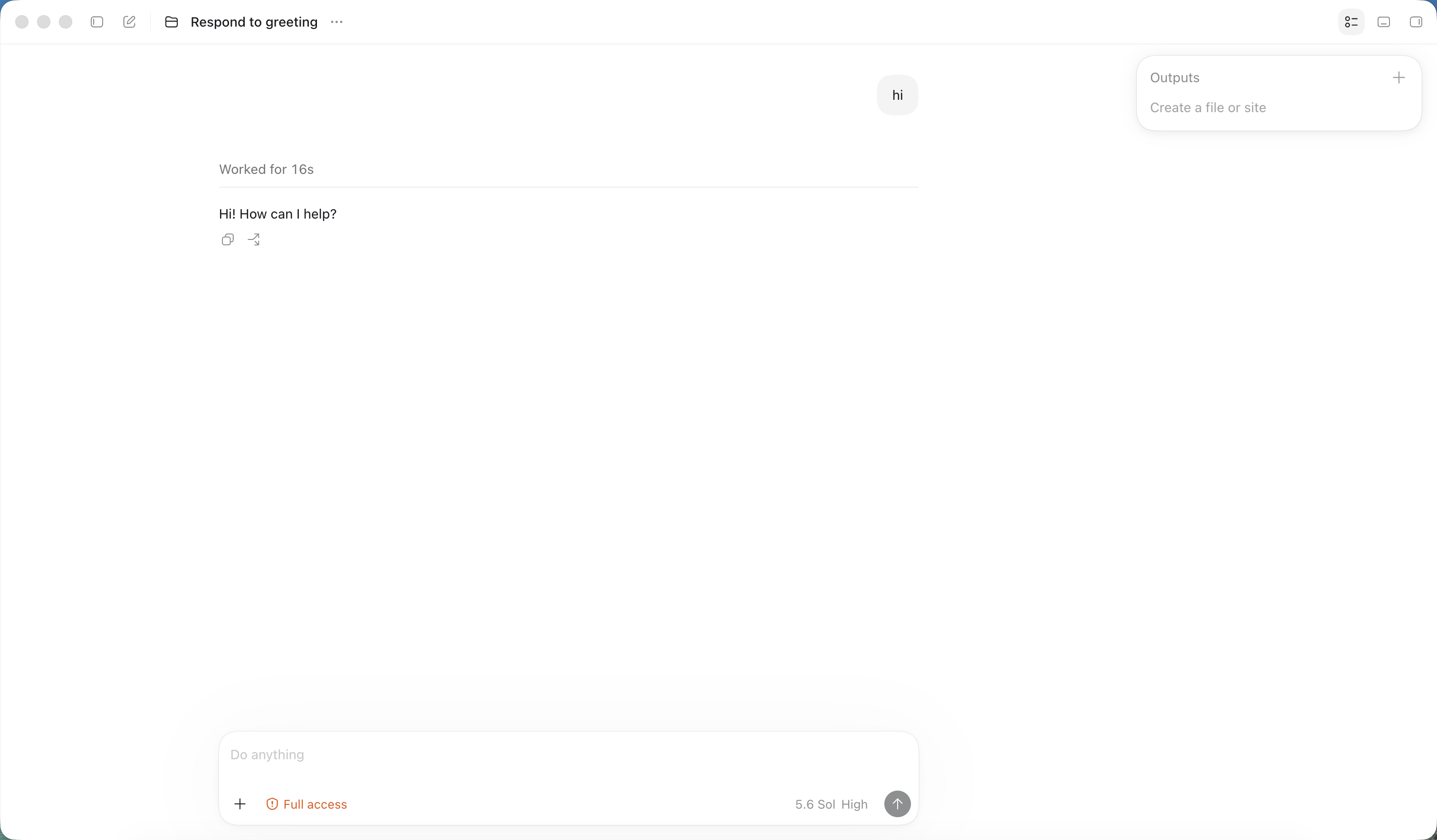1437x840 pixels.
Task: Start a new chat with compose icon
Action: point(129,22)
